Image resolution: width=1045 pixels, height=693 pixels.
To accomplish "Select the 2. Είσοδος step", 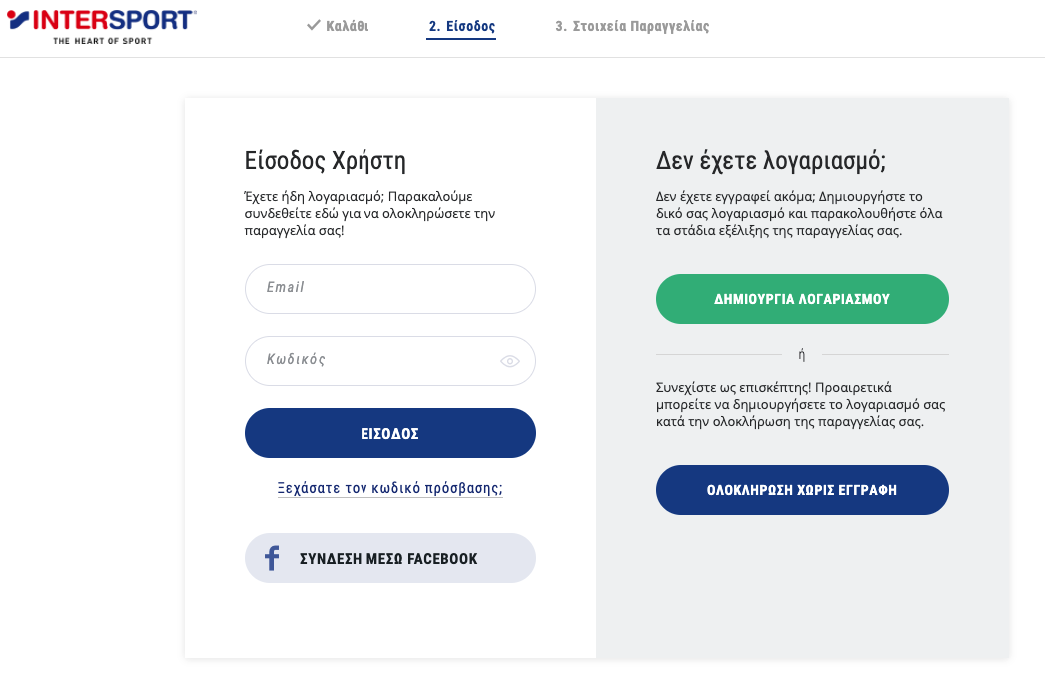I will pos(461,27).
